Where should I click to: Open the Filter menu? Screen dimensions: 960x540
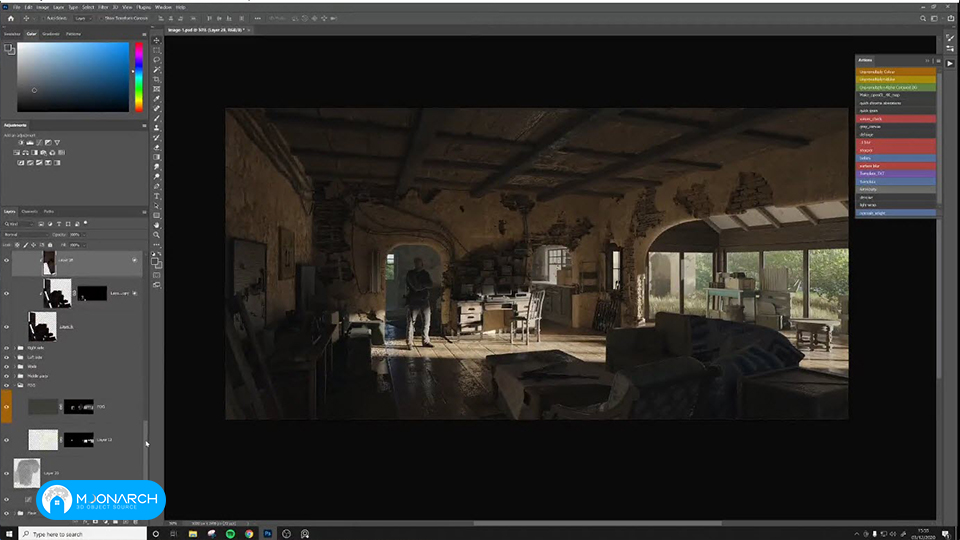(103, 7)
